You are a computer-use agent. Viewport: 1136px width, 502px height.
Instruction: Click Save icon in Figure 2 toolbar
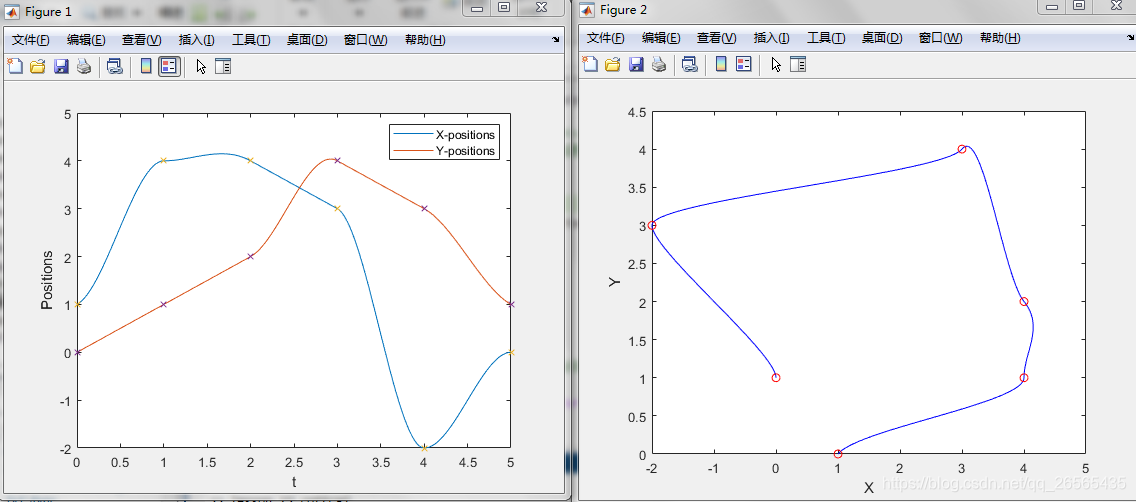pos(636,64)
